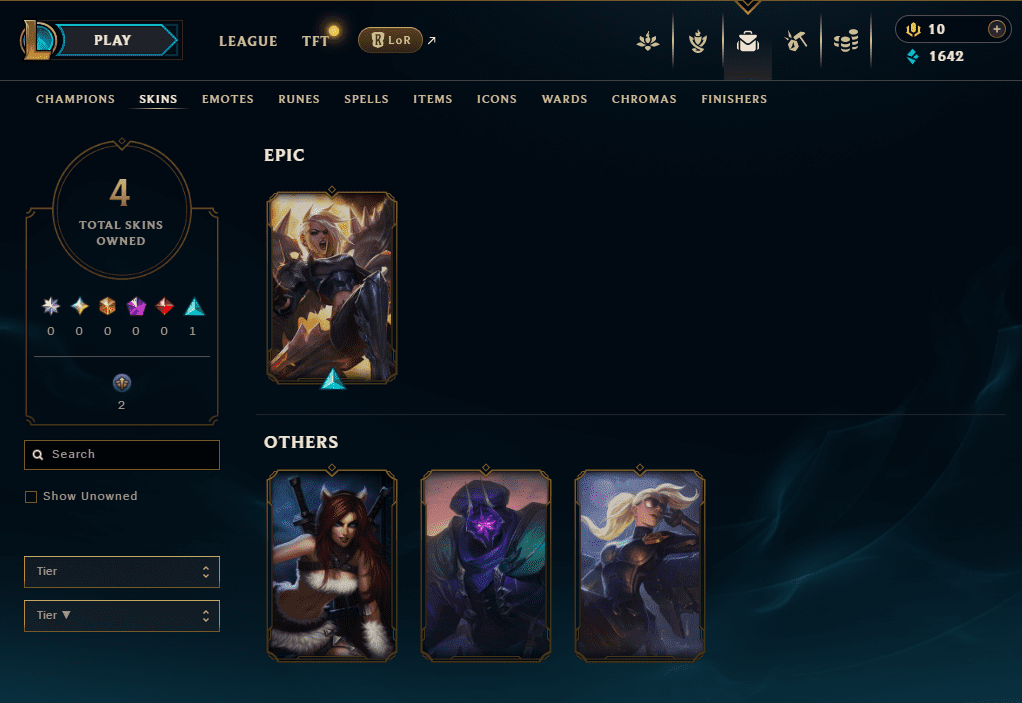
Task: Open the Emotes tab
Action: pyautogui.click(x=227, y=99)
